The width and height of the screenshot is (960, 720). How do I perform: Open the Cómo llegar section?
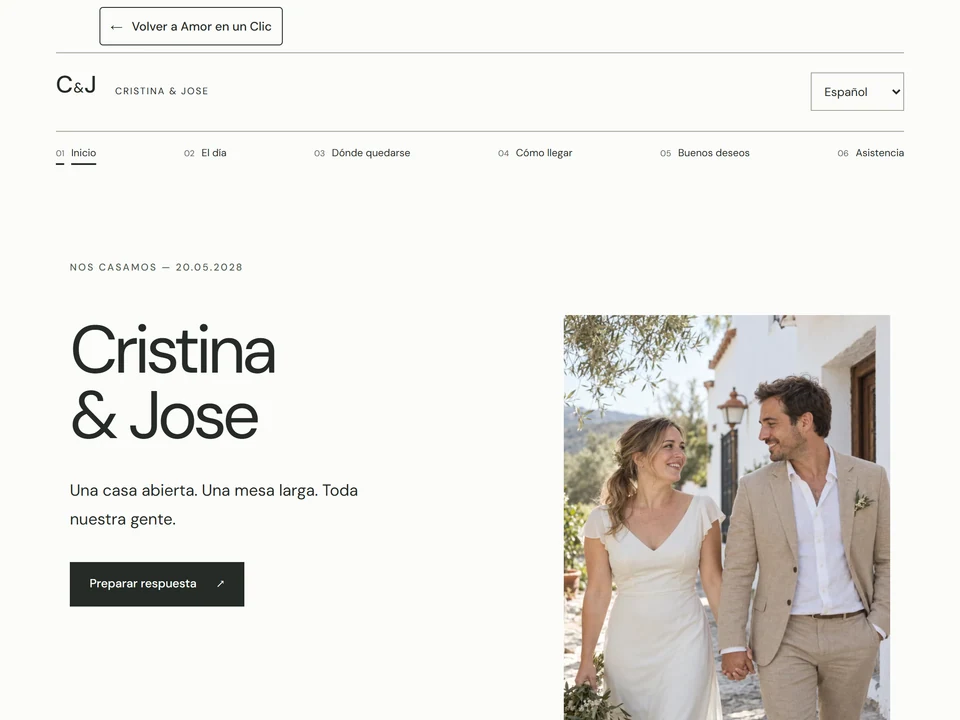[x=544, y=153]
